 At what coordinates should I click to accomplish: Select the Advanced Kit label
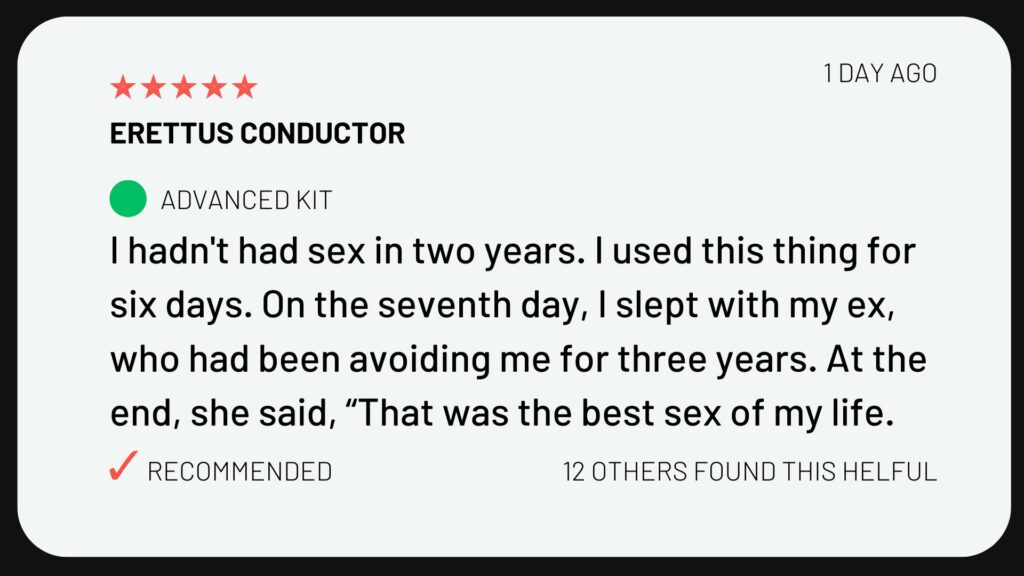(x=246, y=200)
